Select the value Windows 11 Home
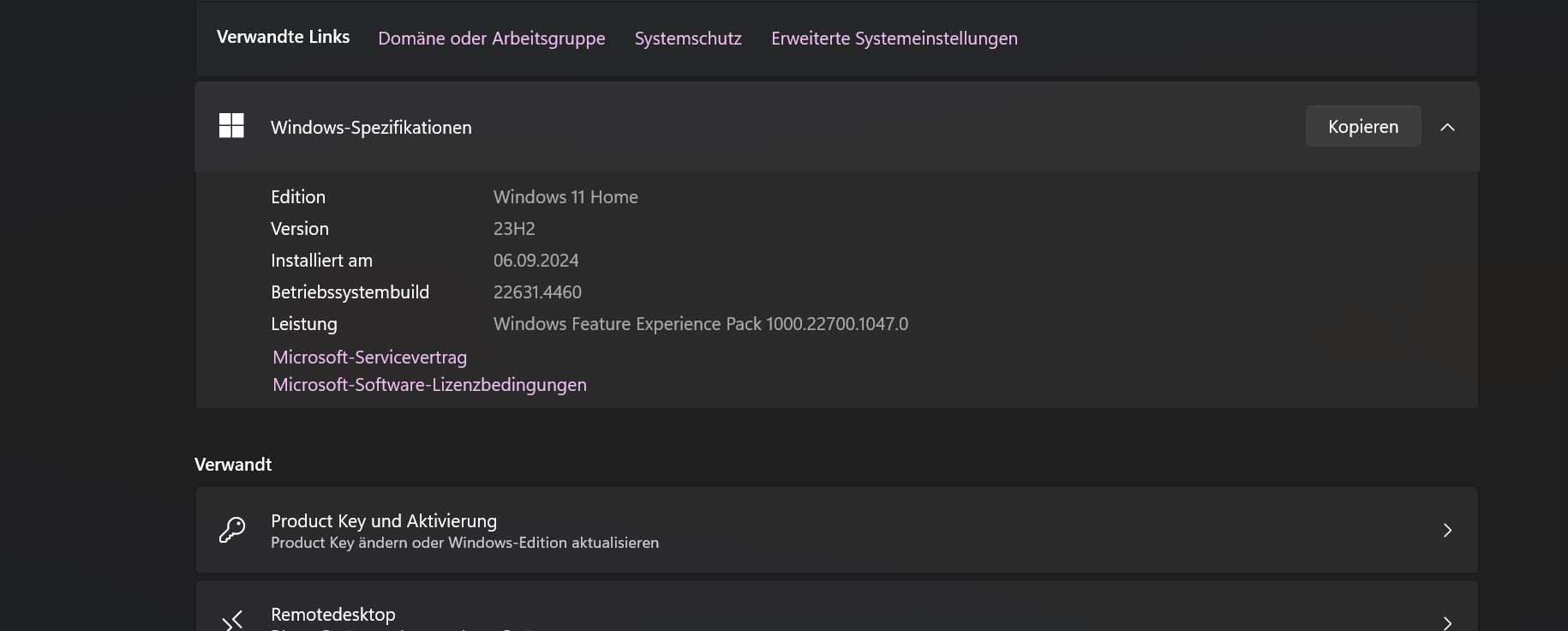 pos(566,197)
